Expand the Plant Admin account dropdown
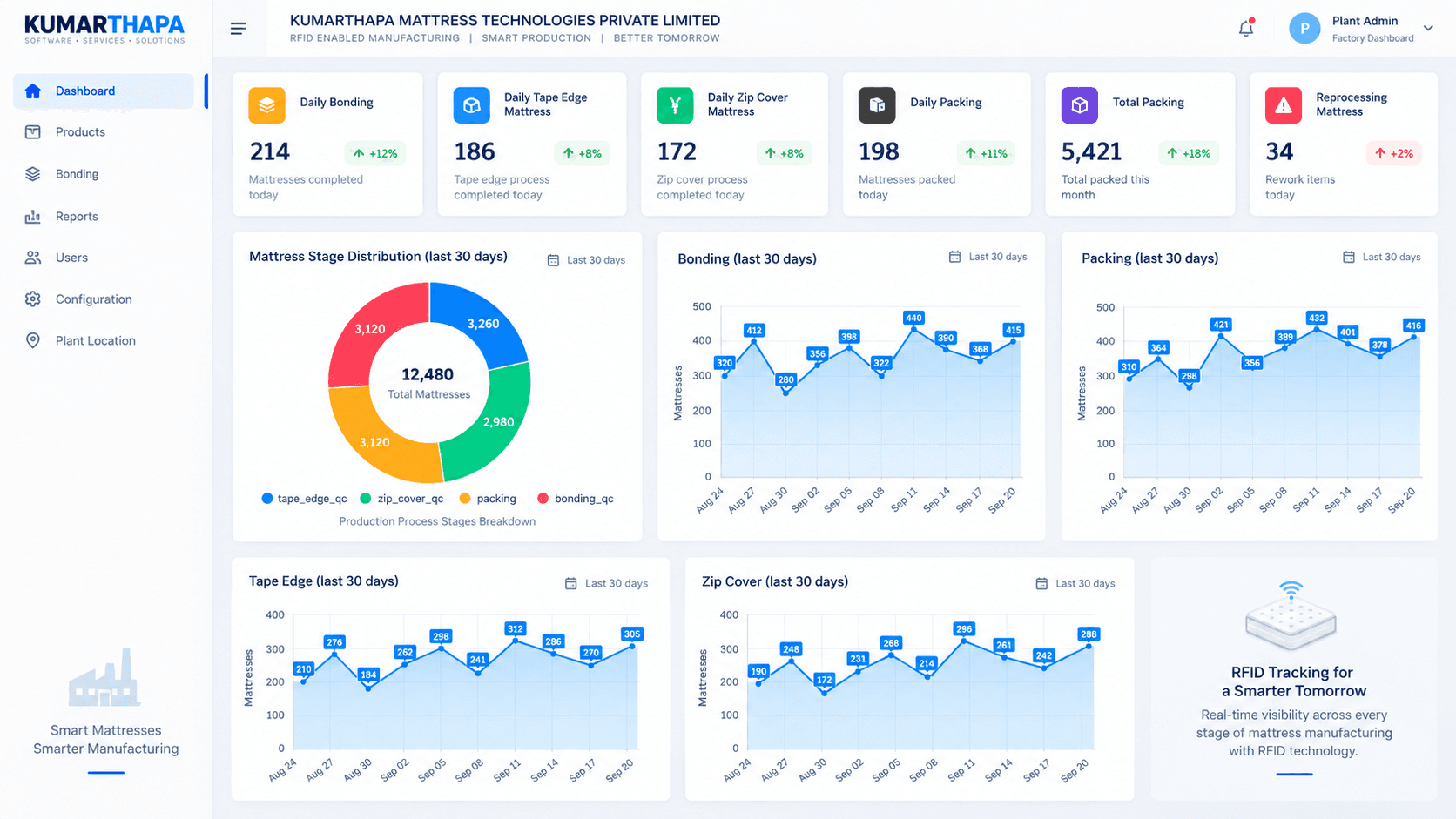This screenshot has height=819, width=1456. (x=1428, y=29)
